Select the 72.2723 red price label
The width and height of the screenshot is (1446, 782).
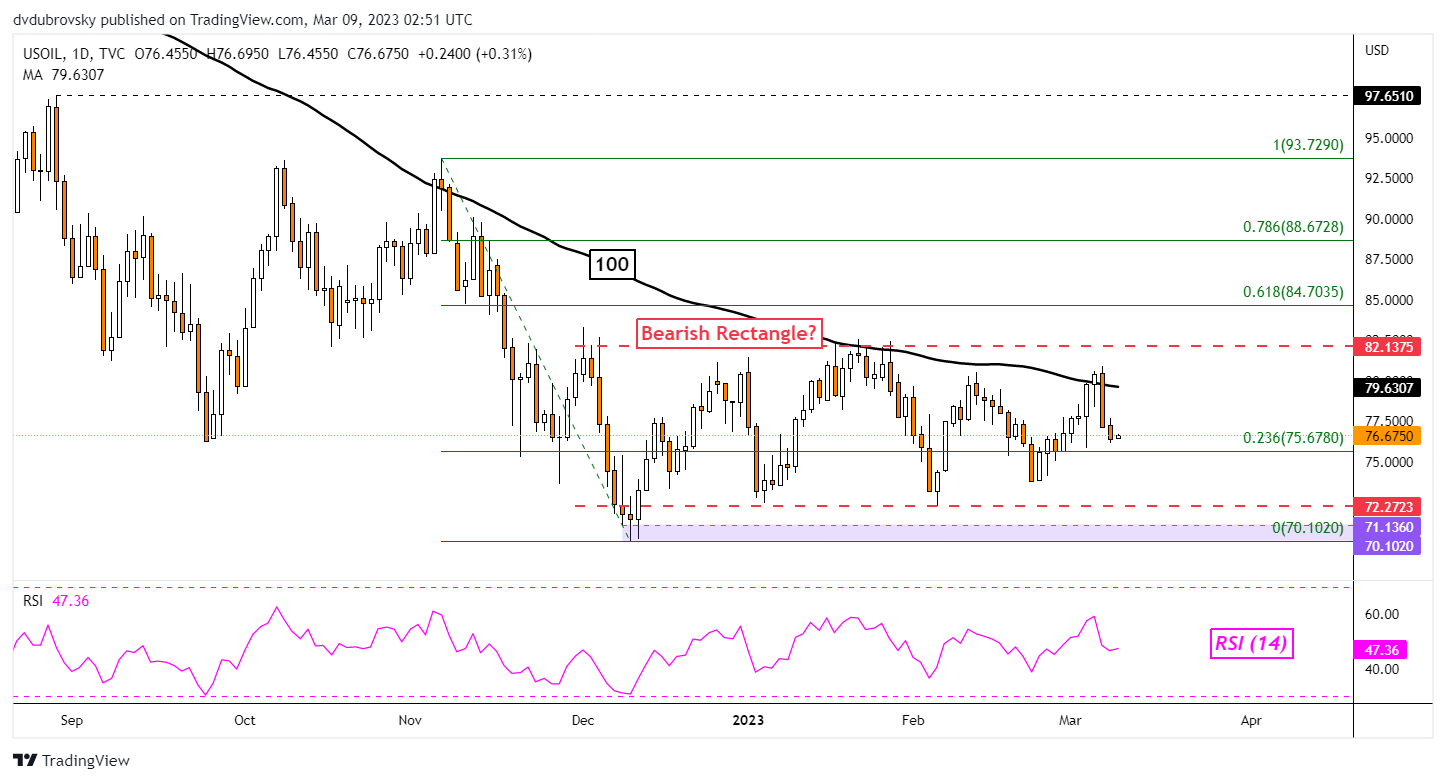(x=1388, y=507)
